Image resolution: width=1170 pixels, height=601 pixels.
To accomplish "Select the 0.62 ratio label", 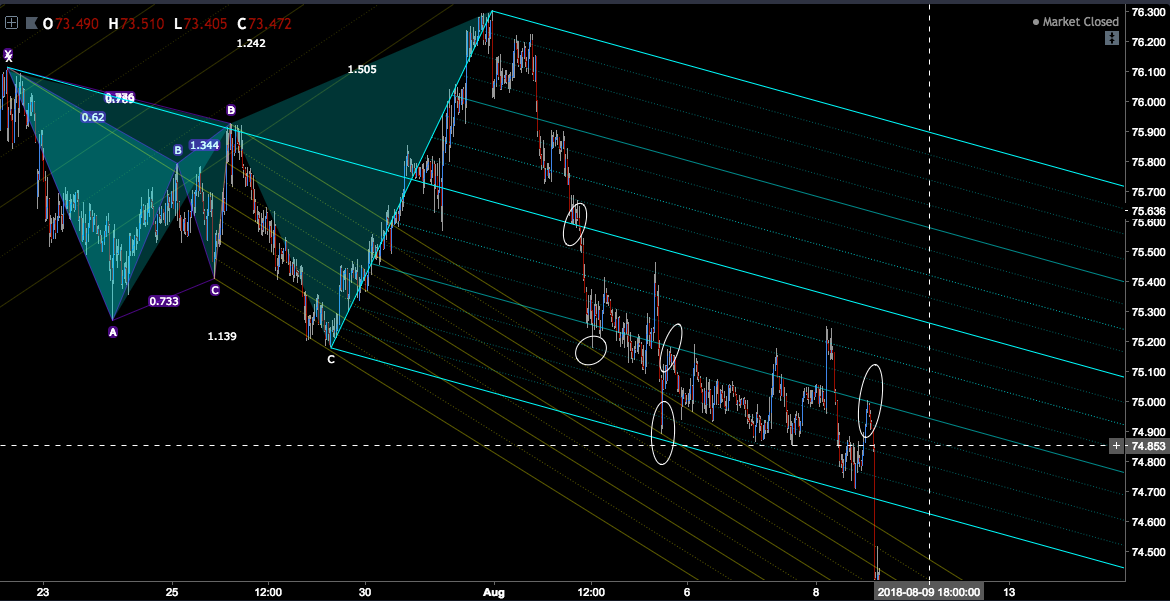I will (x=93, y=117).
